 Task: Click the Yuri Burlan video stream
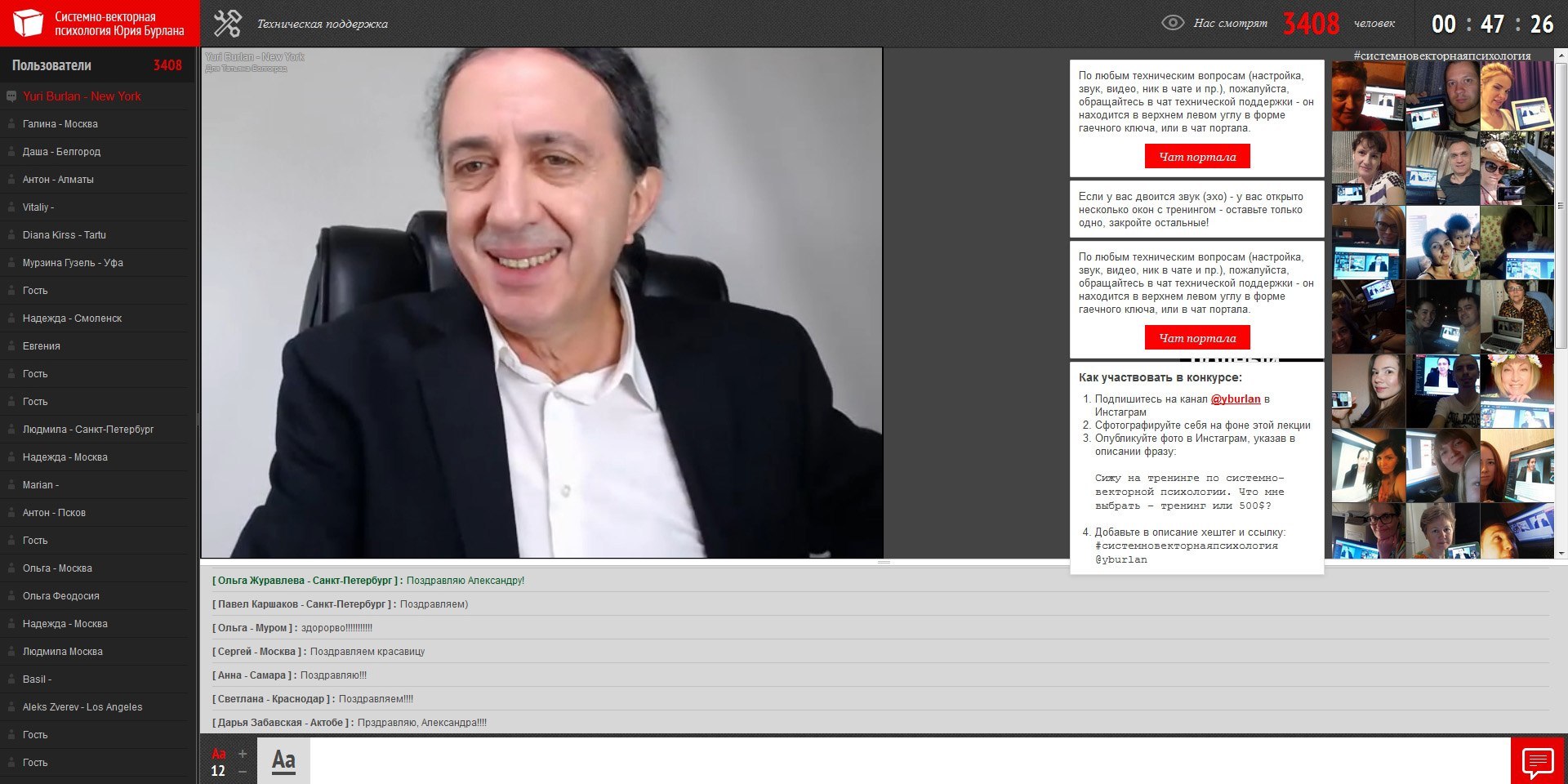tap(541, 303)
